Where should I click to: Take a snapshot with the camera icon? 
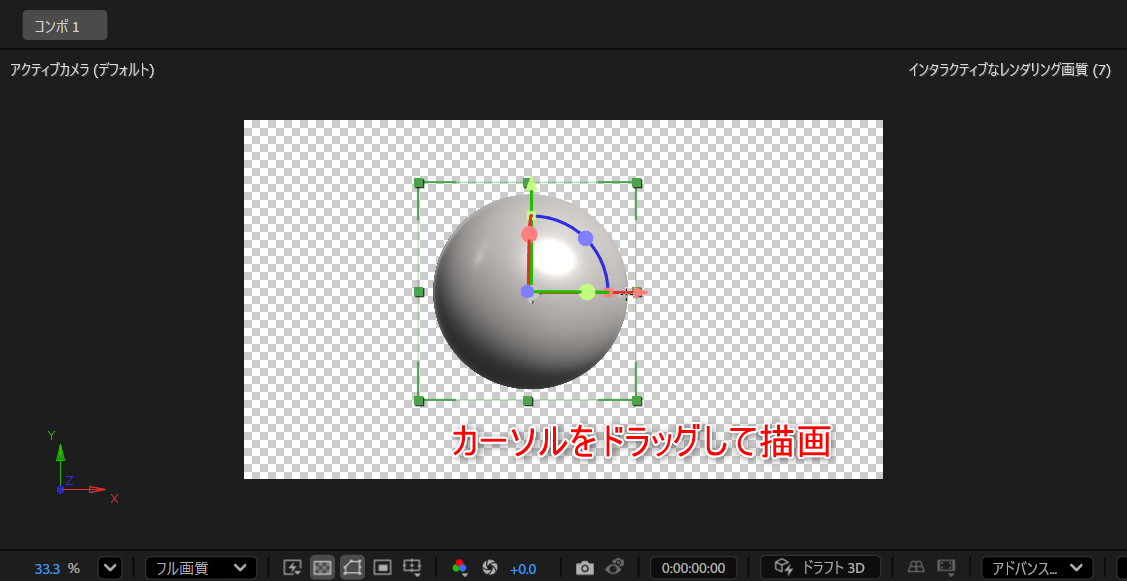click(x=586, y=568)
